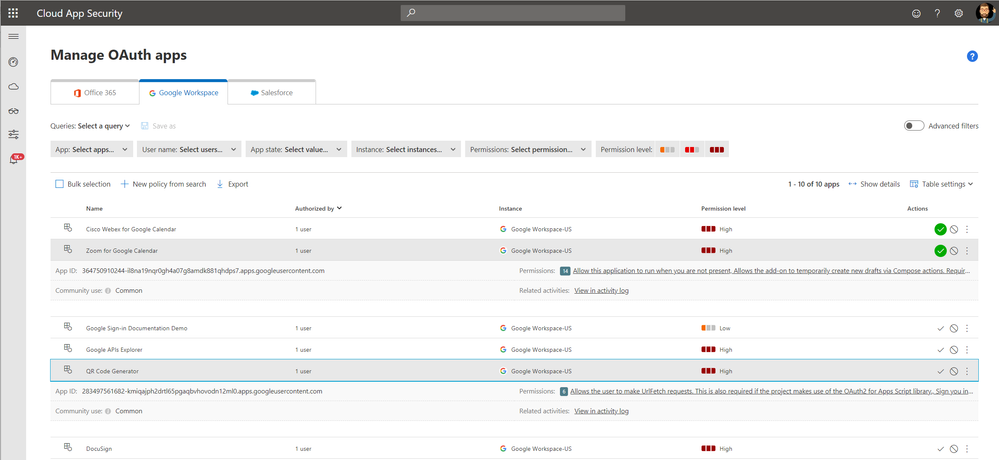Click the 14 permissions count badge for Zoom
This screenshot has width=999, height=460.
click(564, 271)
